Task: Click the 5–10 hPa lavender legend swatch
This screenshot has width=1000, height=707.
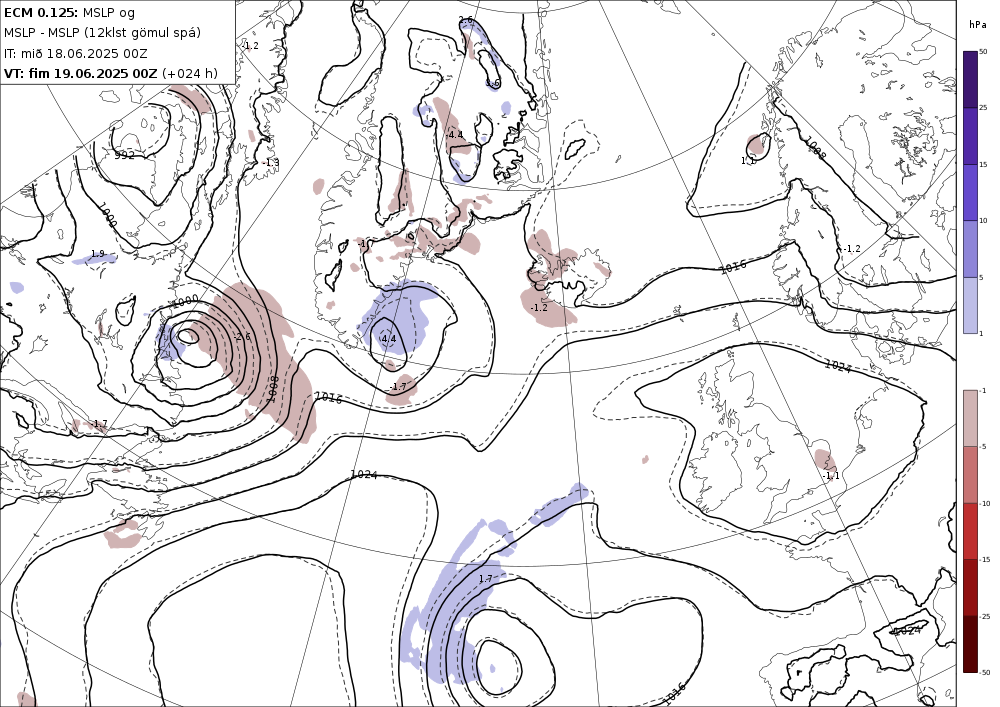Action: 970,249
